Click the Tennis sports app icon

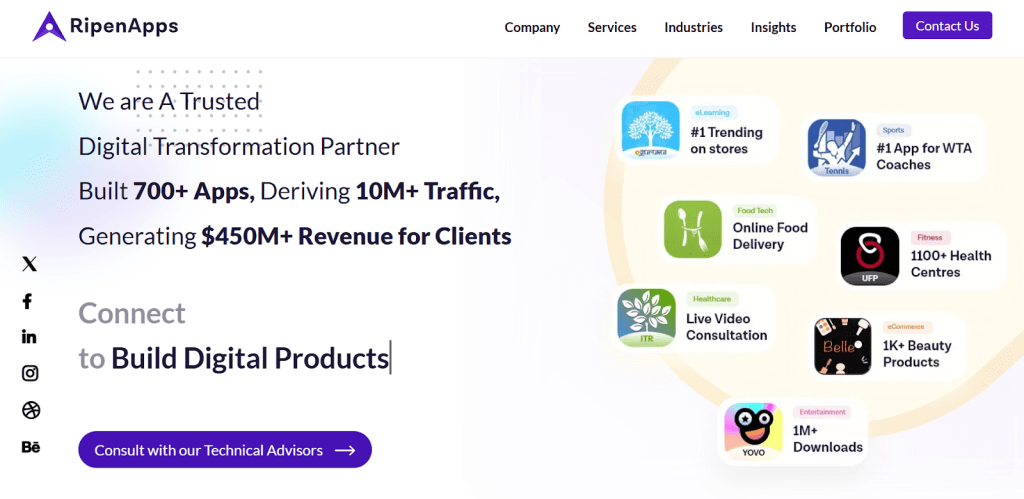(x=836, y=148)
